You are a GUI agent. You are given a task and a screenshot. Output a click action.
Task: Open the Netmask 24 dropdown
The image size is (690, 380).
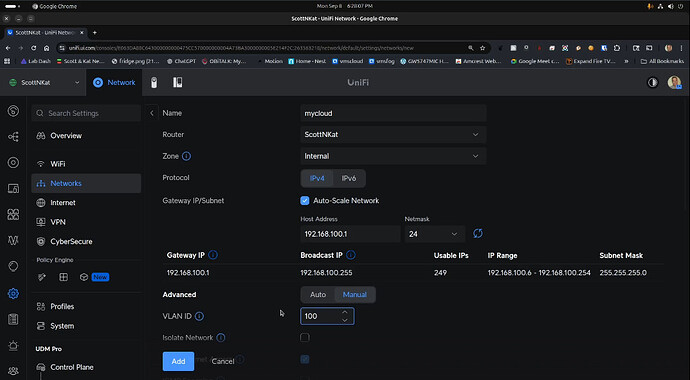click(435, 234)
